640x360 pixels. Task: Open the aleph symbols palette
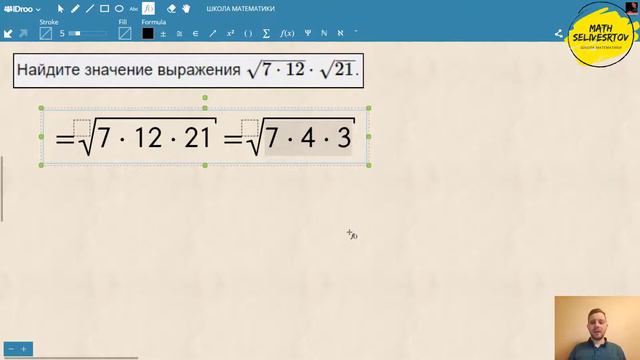tap(340, 33)
